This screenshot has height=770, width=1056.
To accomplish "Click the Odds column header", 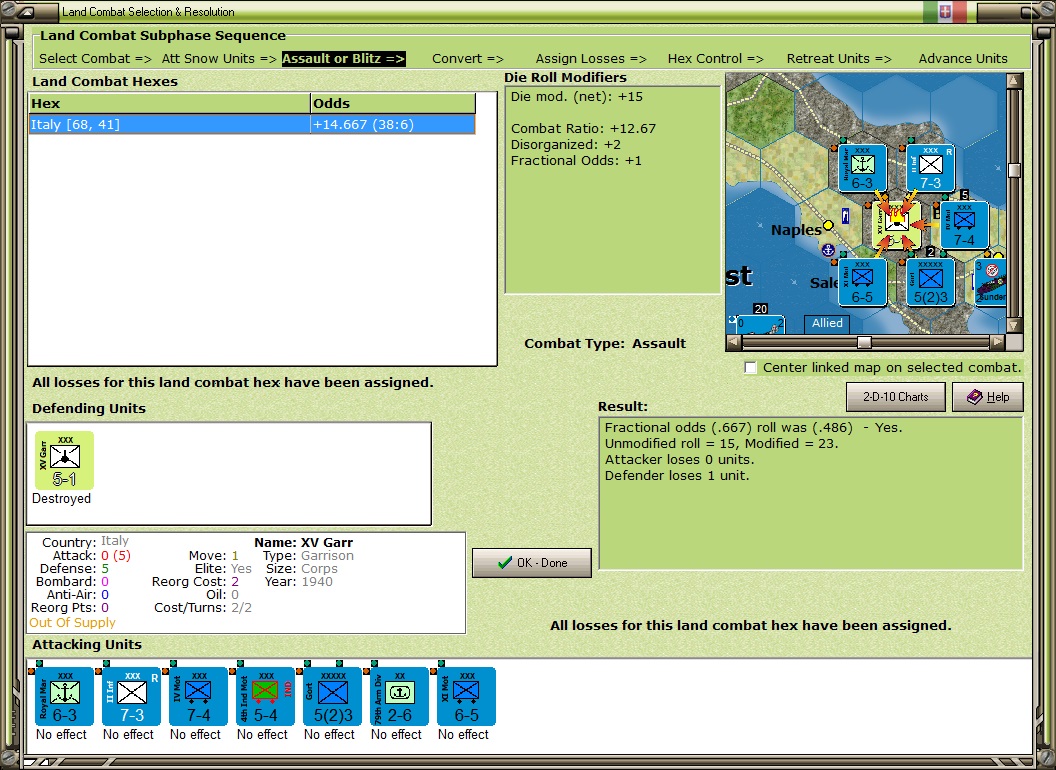I will point(393,103).
